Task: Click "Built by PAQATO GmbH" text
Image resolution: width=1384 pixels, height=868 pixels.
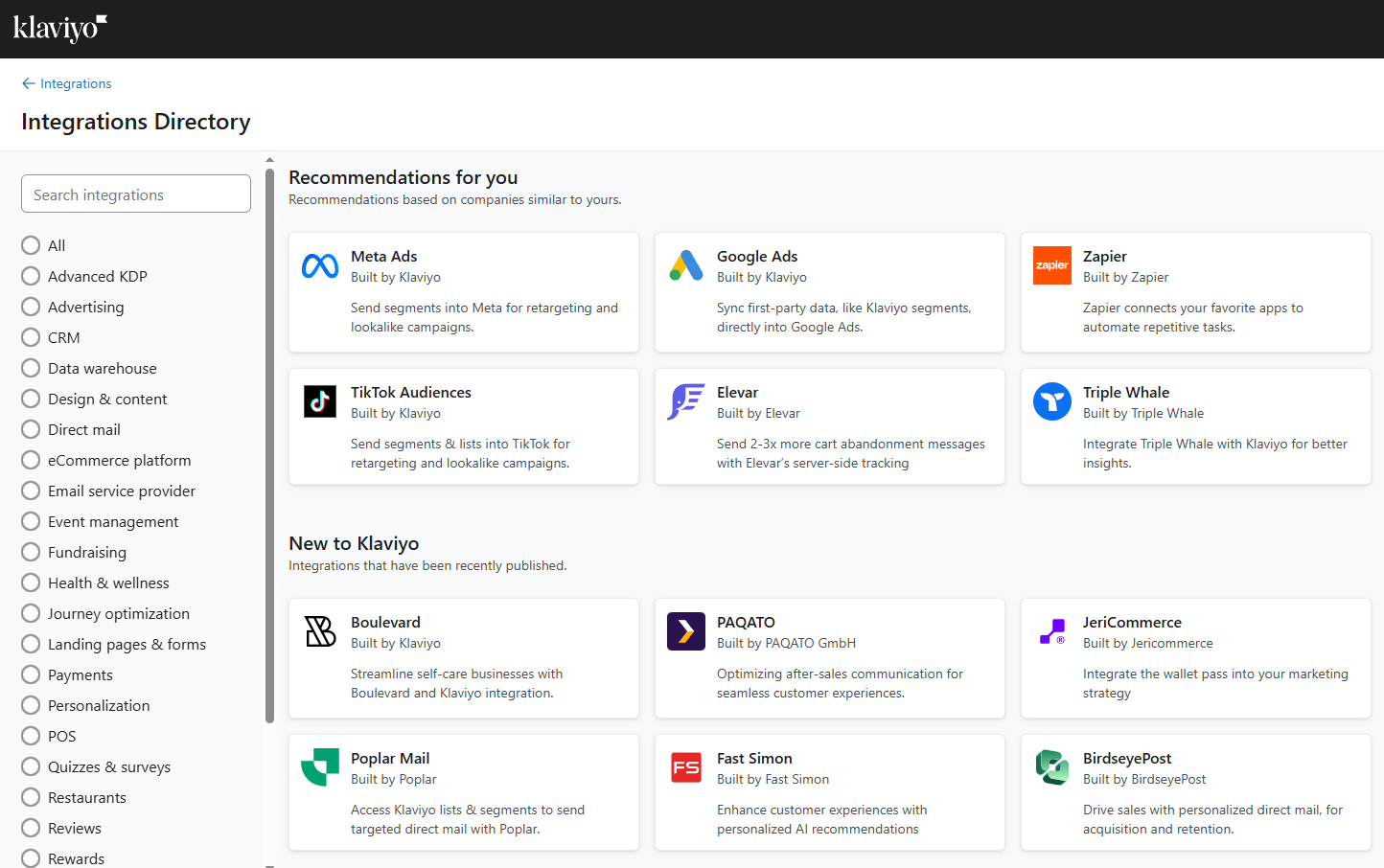Action: pos(786,643)
